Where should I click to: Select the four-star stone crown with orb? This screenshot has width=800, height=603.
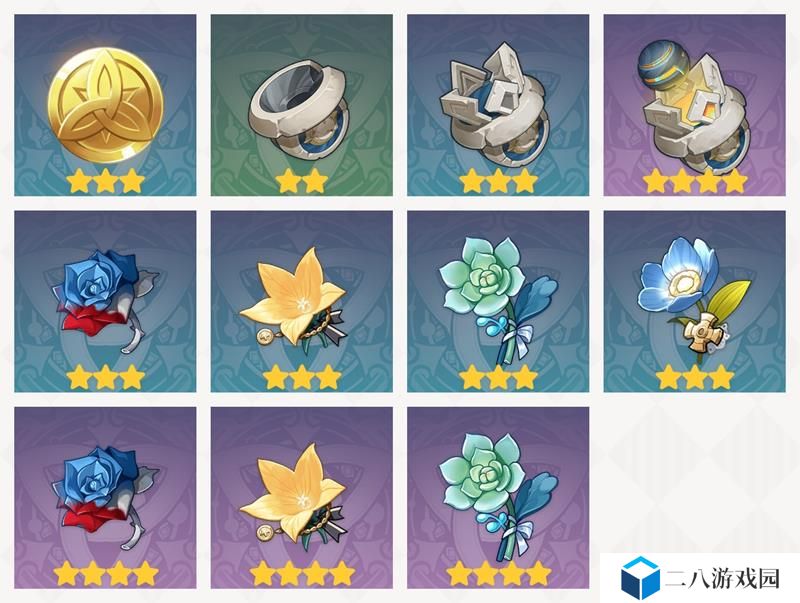(694, 105)
